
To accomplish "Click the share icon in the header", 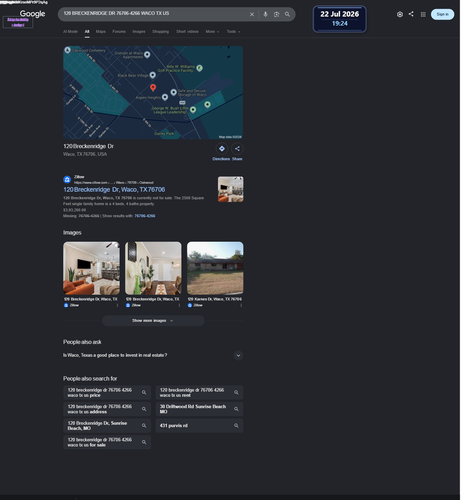I will pos(411,14).
